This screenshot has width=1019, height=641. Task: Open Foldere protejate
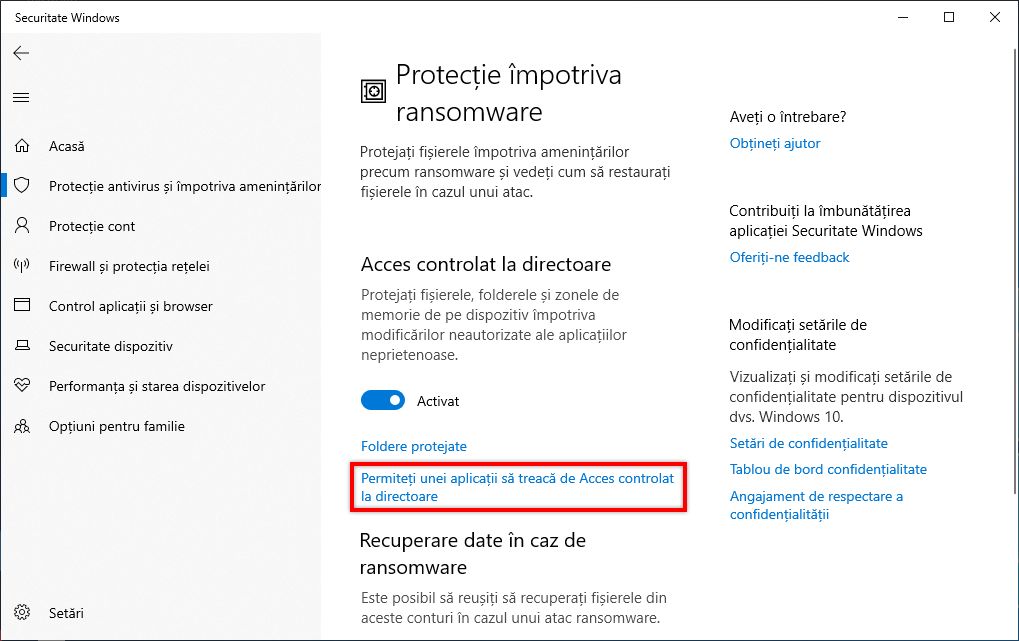(x=413, y=446)
